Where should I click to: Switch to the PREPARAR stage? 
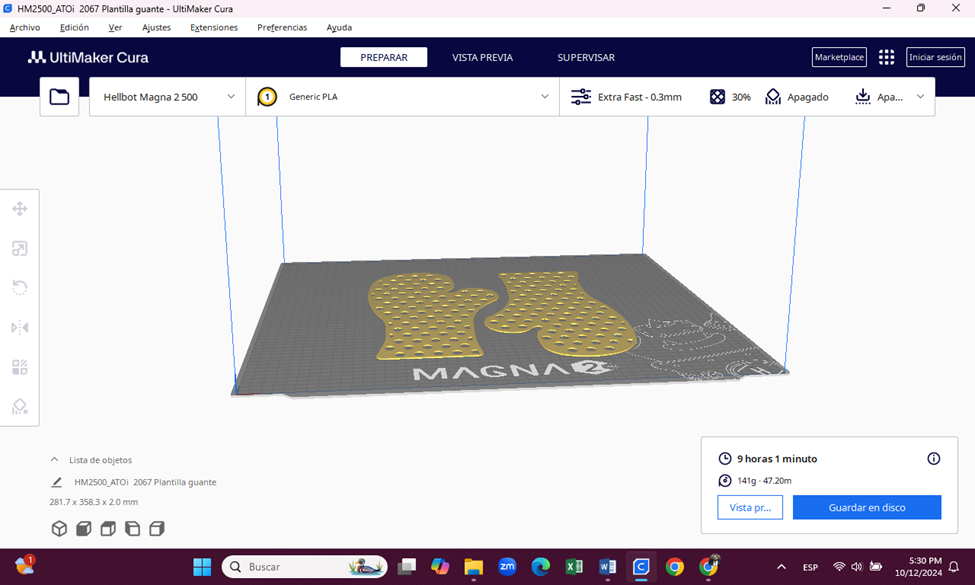tap(384, 57)
